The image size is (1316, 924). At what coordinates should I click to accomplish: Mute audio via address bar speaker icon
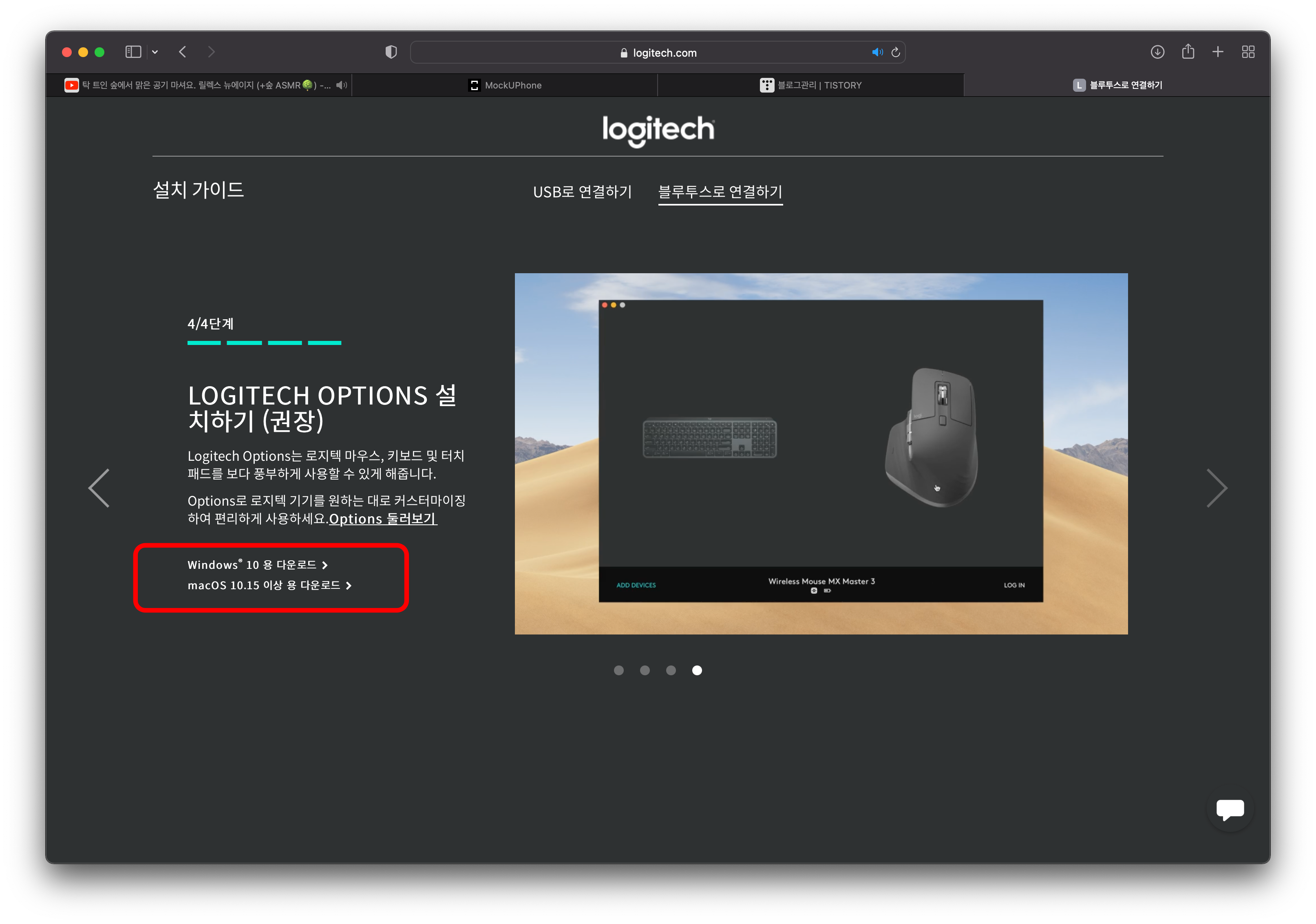click(x=877, y=52)
